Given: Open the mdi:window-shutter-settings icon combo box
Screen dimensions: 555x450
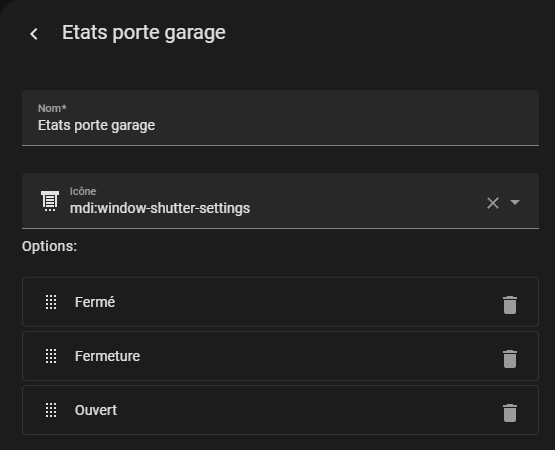Looking at the screenshot, I should tap(280, 201).
